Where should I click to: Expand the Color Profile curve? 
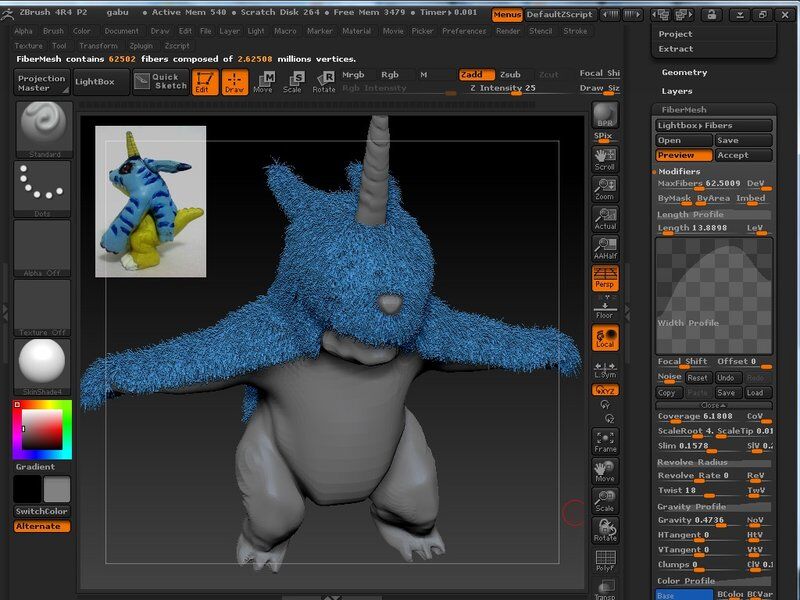tap(714, 581)
